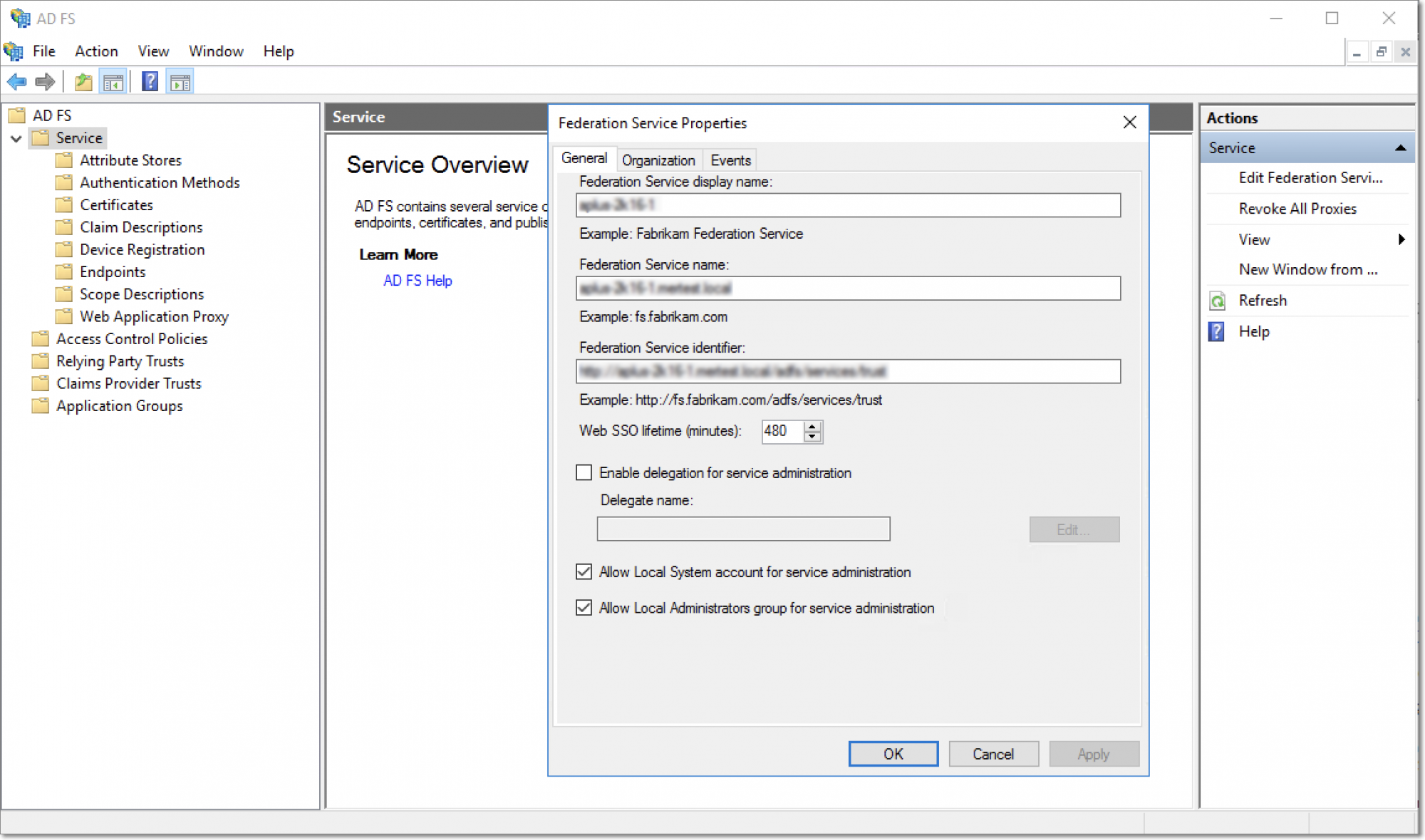
Task: Click the Refresh icon in Actions pane
Action: point(1217,301)
